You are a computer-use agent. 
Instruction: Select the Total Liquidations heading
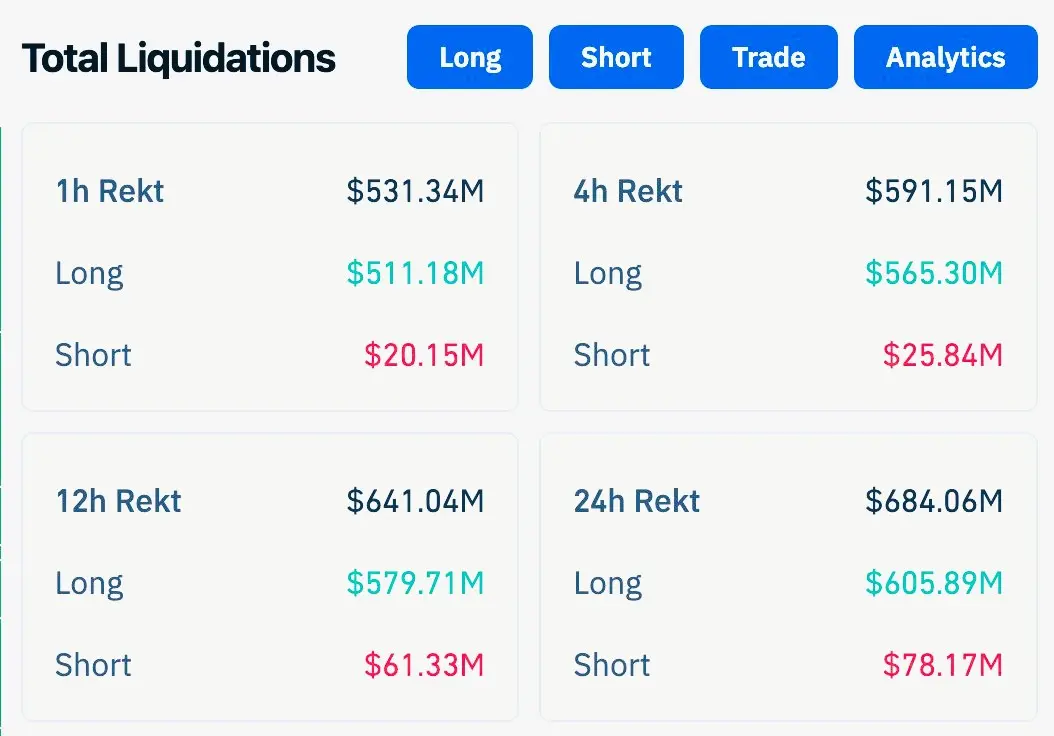pos(179,58)
